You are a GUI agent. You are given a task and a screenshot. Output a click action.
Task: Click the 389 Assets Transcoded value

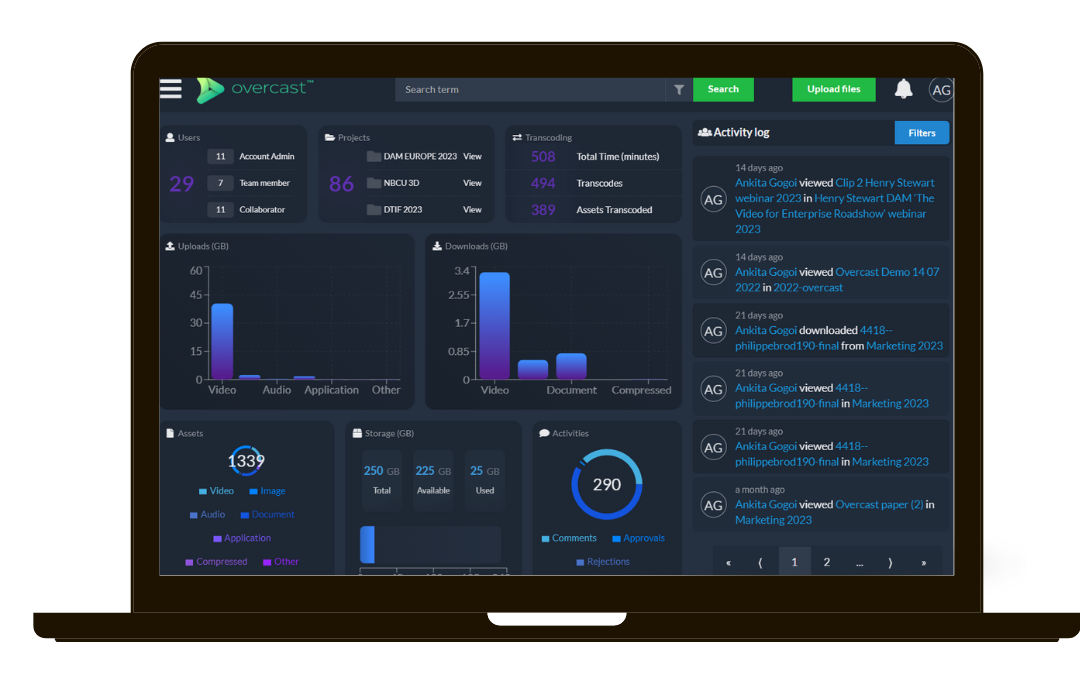click(543, 210)
